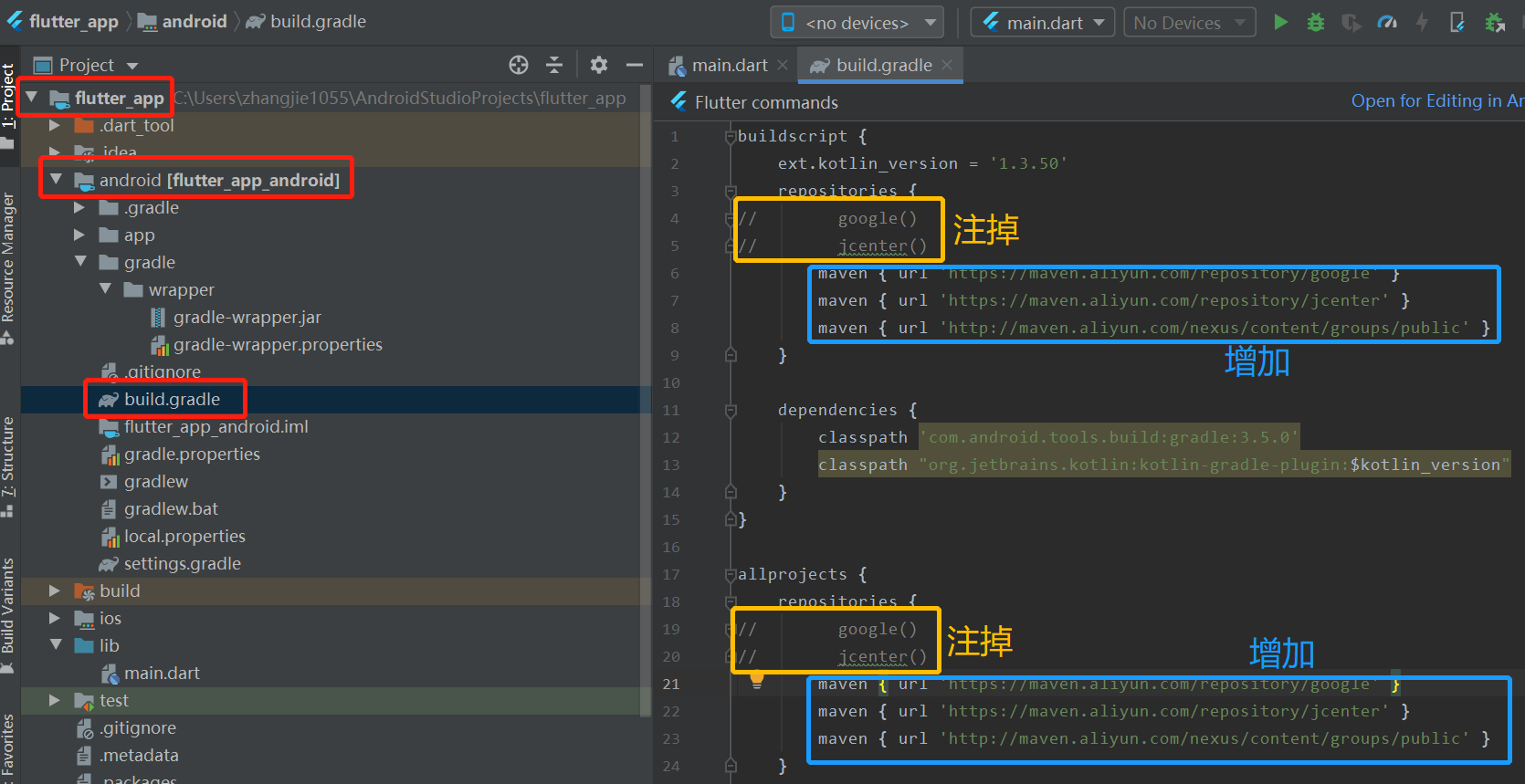Expand the test folder
This screenshot has width=1525, height=784.
click(x=55, y=700)
